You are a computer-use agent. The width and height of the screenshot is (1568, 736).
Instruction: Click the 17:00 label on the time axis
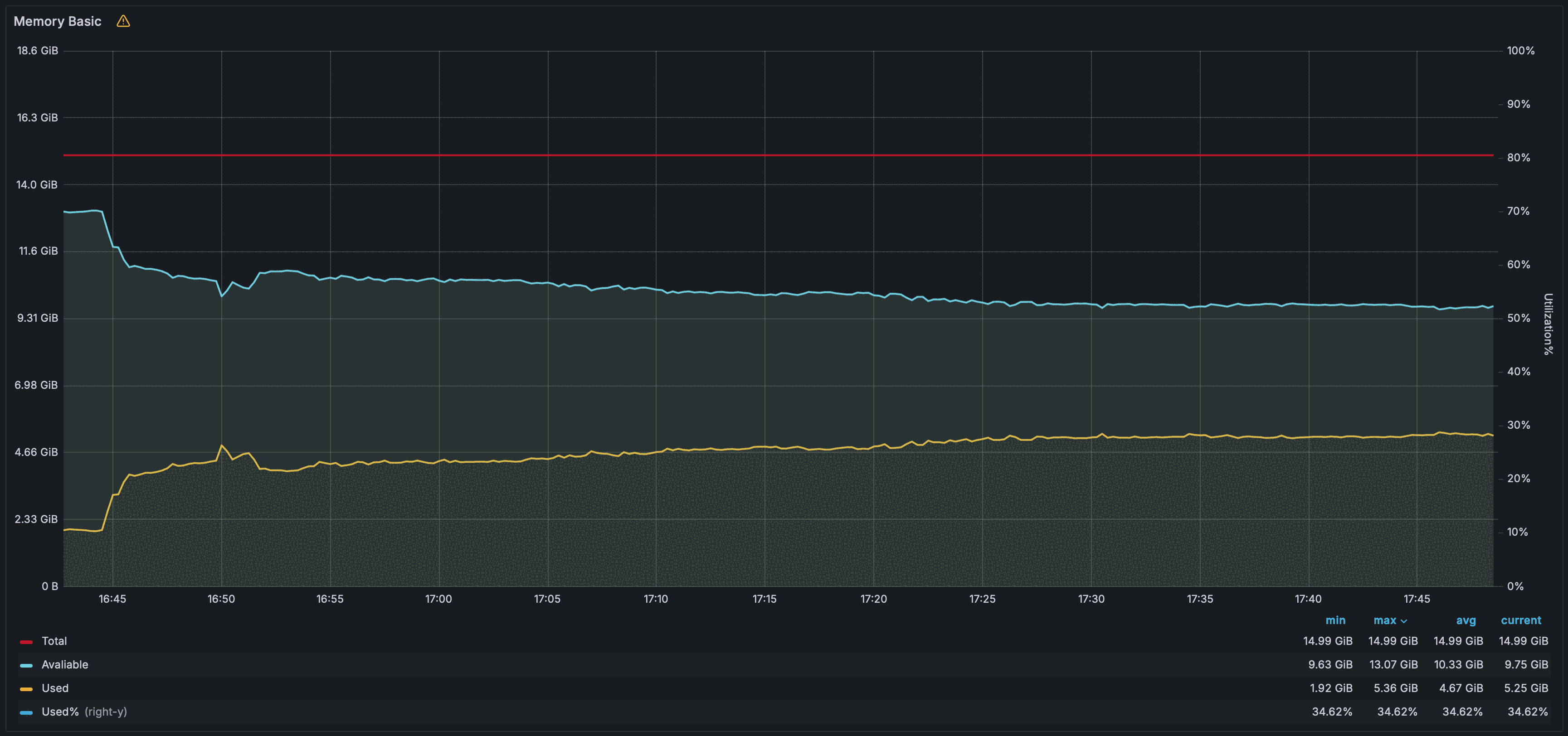(438, 599)
